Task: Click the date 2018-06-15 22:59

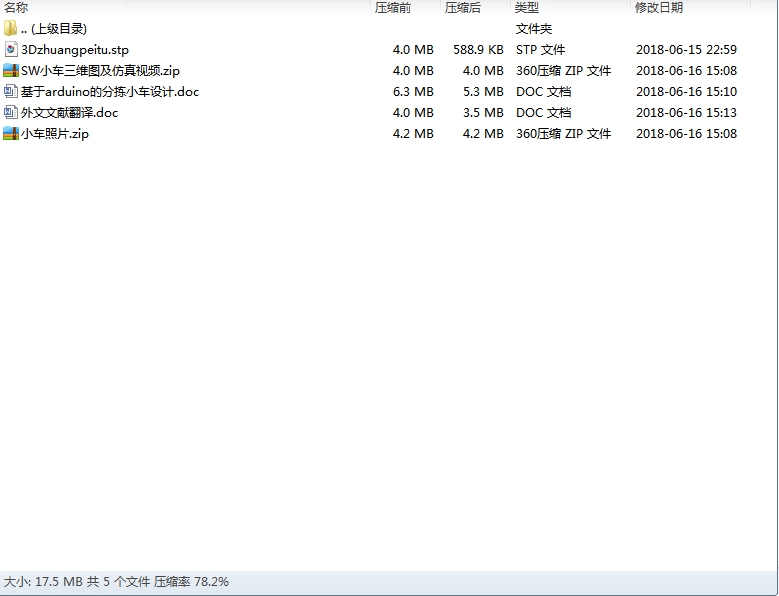Action: tap(686, 50)
